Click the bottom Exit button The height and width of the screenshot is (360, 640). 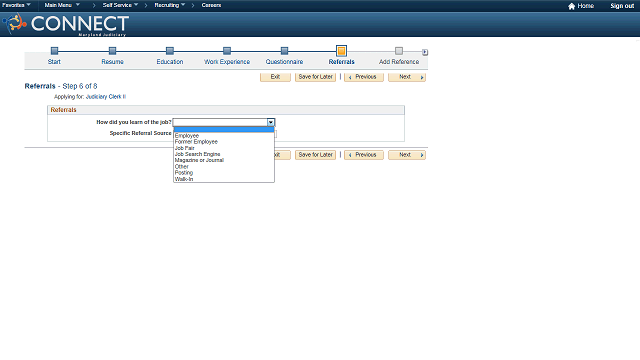[x=282, y=155]
